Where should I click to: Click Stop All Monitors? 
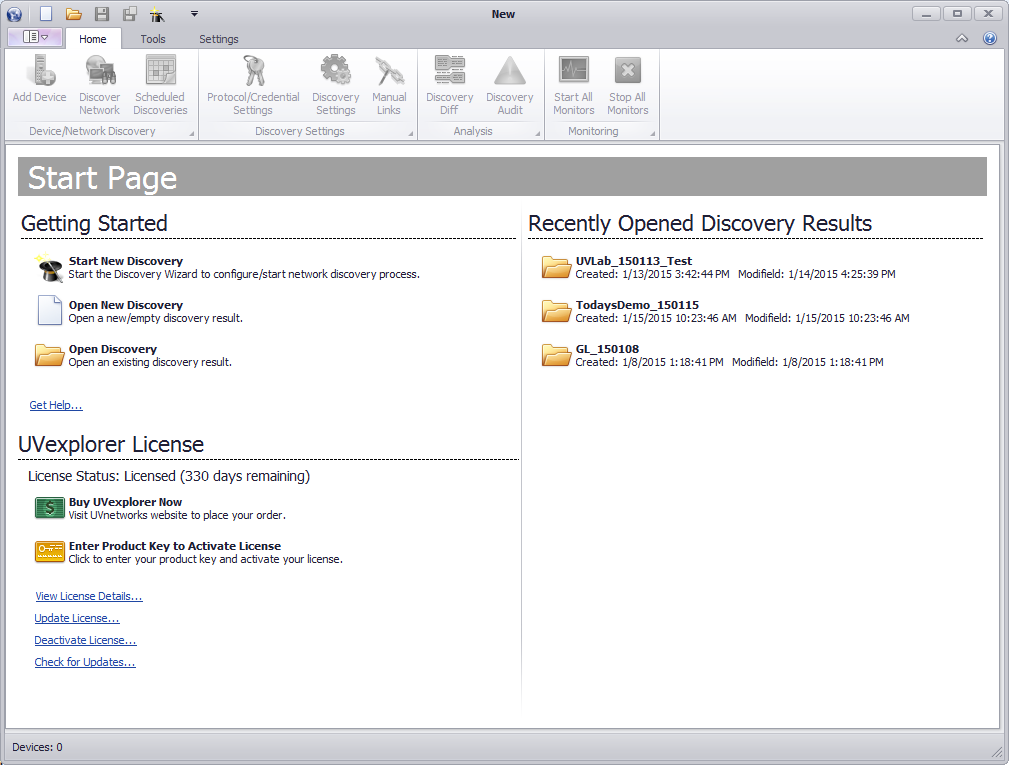627,85
